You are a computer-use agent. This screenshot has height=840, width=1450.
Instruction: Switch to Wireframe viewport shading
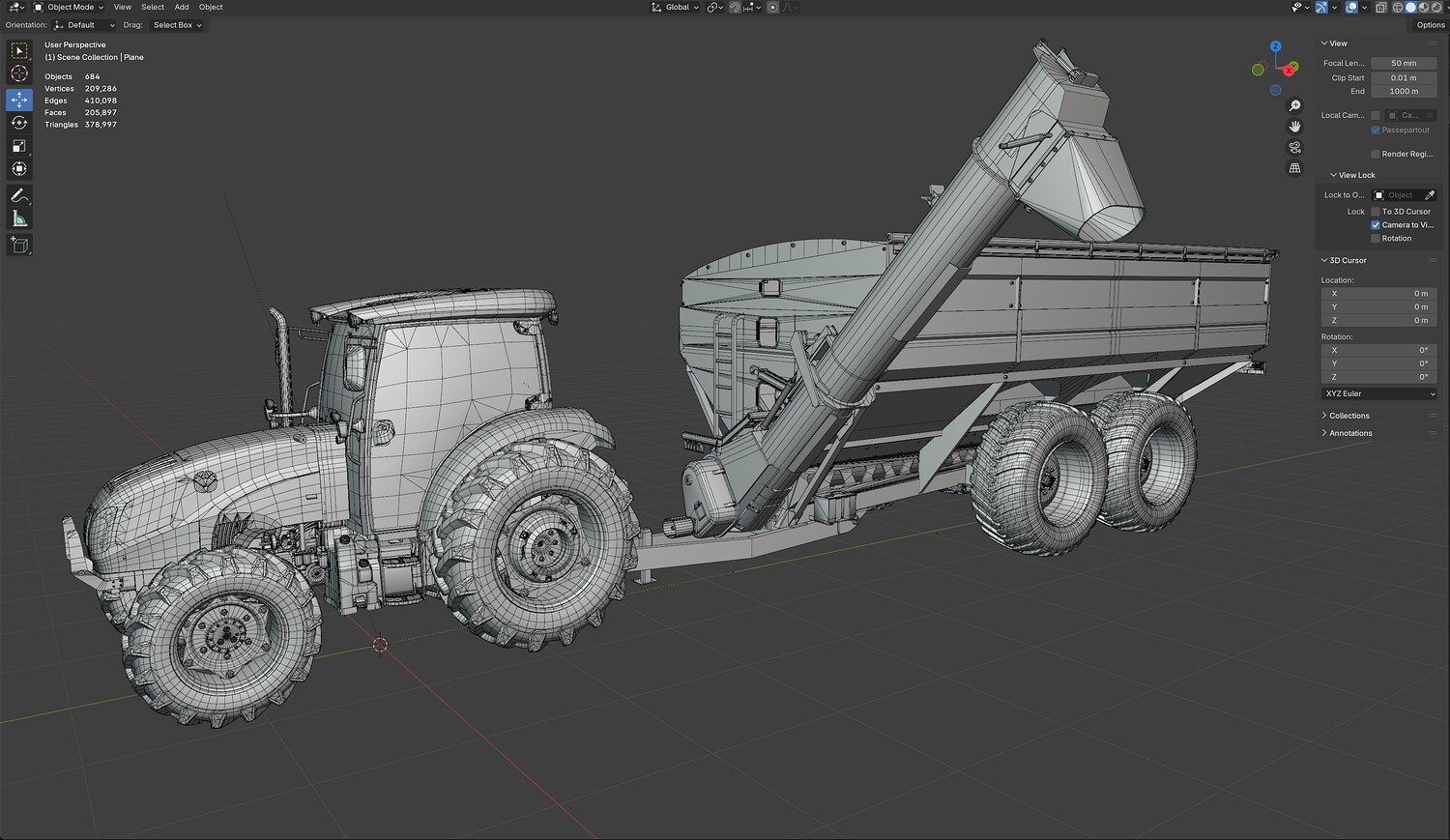tap(1398, 7)
